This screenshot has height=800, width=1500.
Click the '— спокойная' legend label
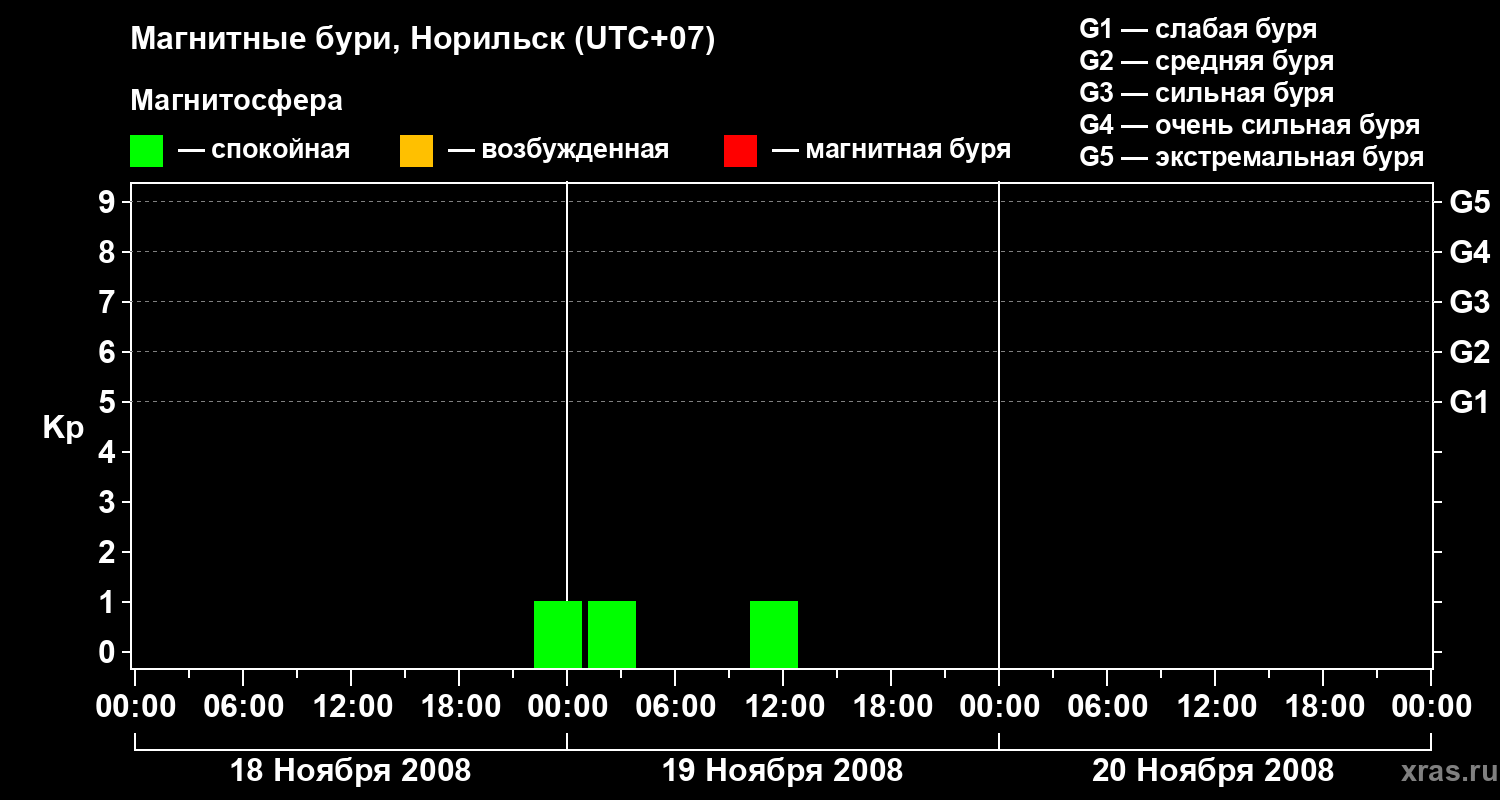(264, 150)
